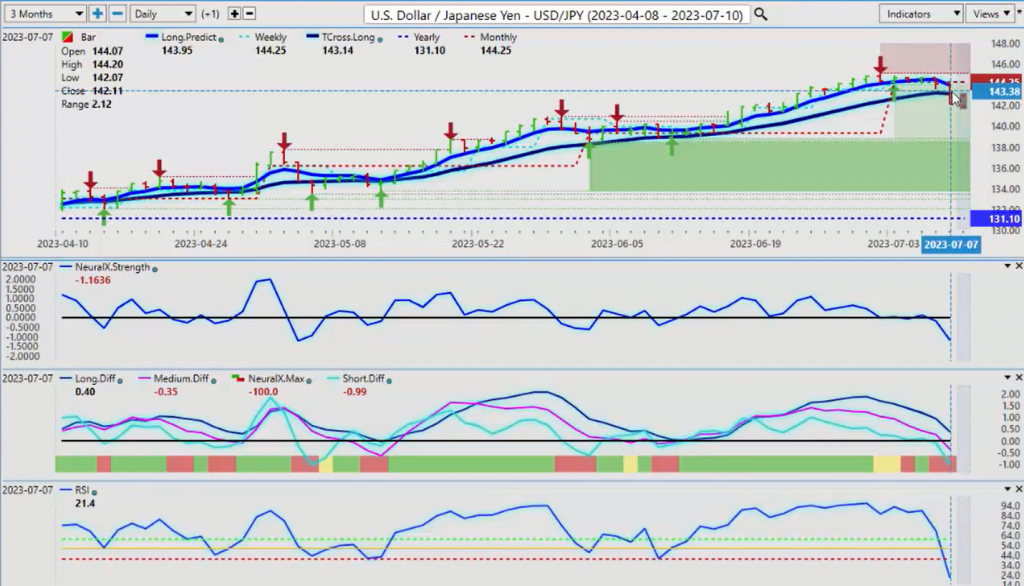The width and height of the screenshot is (1024, 586).
Task: Expand the NeuralX.Strength panel options arrow
Action: pos(1005,266)
